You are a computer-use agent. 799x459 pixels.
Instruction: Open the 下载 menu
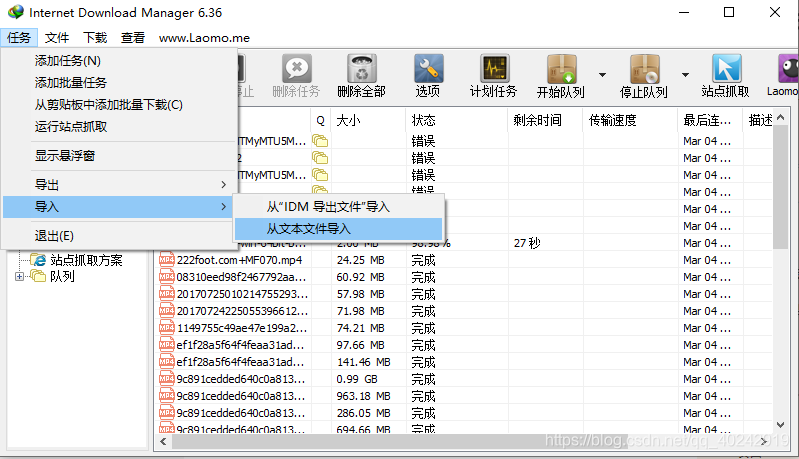coord(95,38)
